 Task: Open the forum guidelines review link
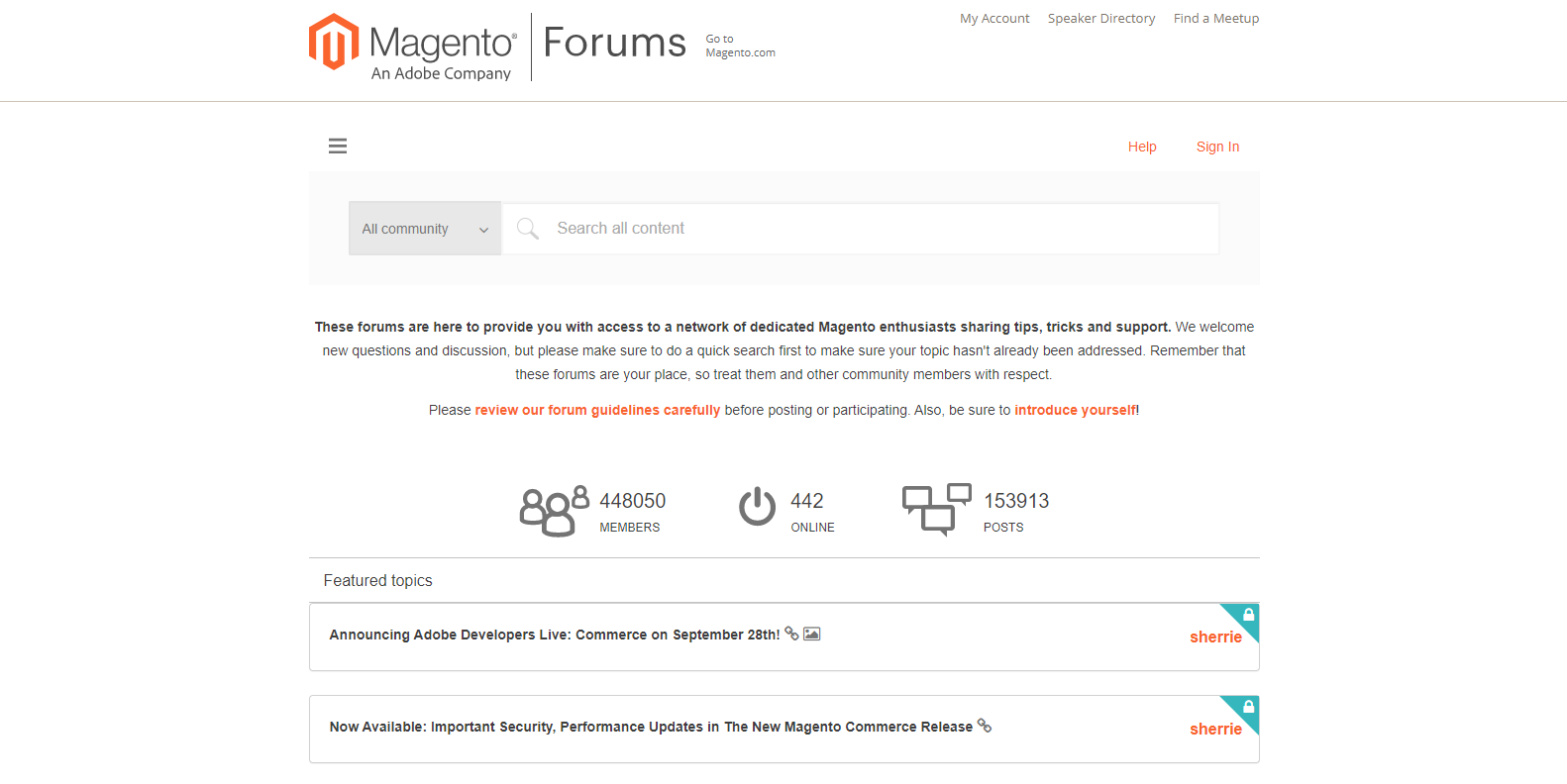pyautogui.click(x=597, y=410)
